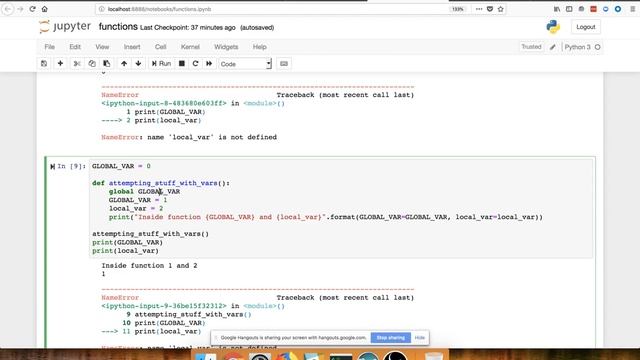The width and height of the screenshot is (640, 360).
Task: Interrupt the kernel with stop icon
Action: pos(182,64)
